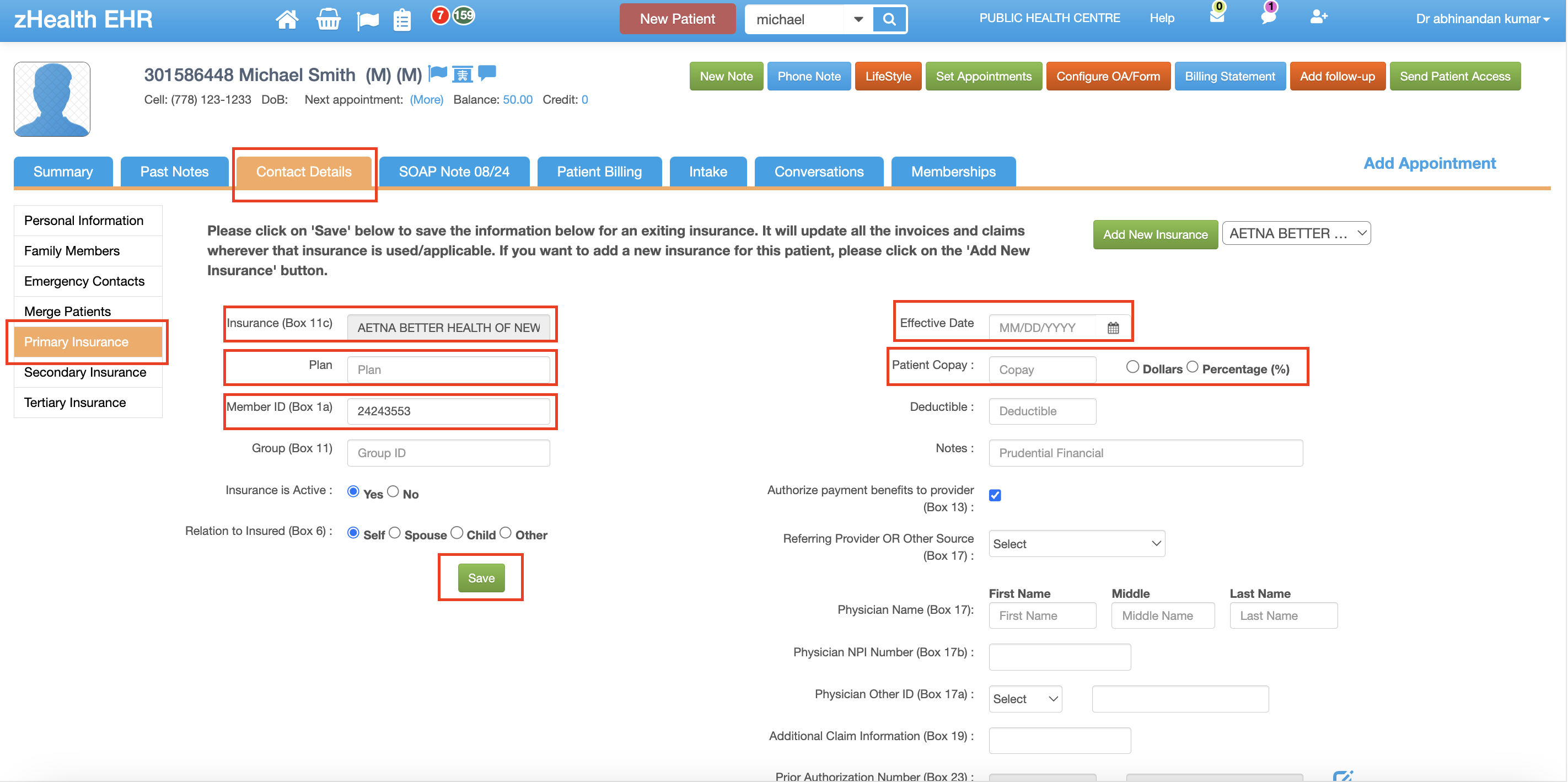Open the mail inbox icon
Screen dimensions: 1568x782
click(1217, 16)
